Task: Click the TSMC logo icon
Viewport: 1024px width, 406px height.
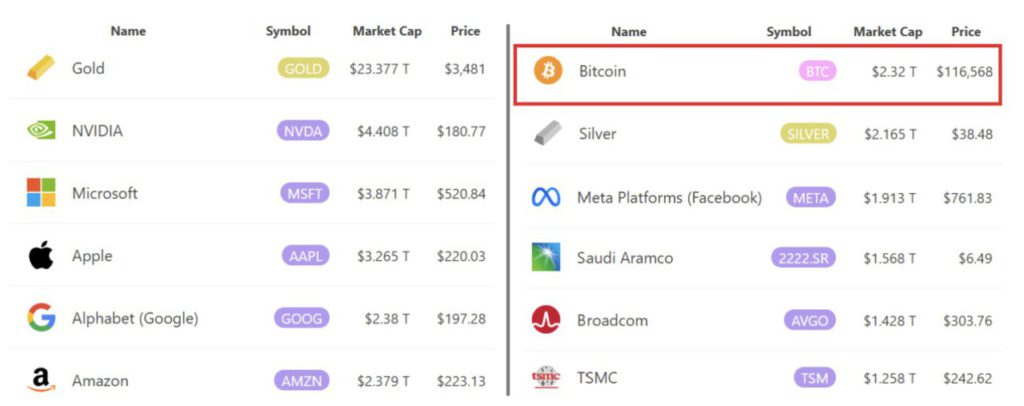Action: (546, 378)
